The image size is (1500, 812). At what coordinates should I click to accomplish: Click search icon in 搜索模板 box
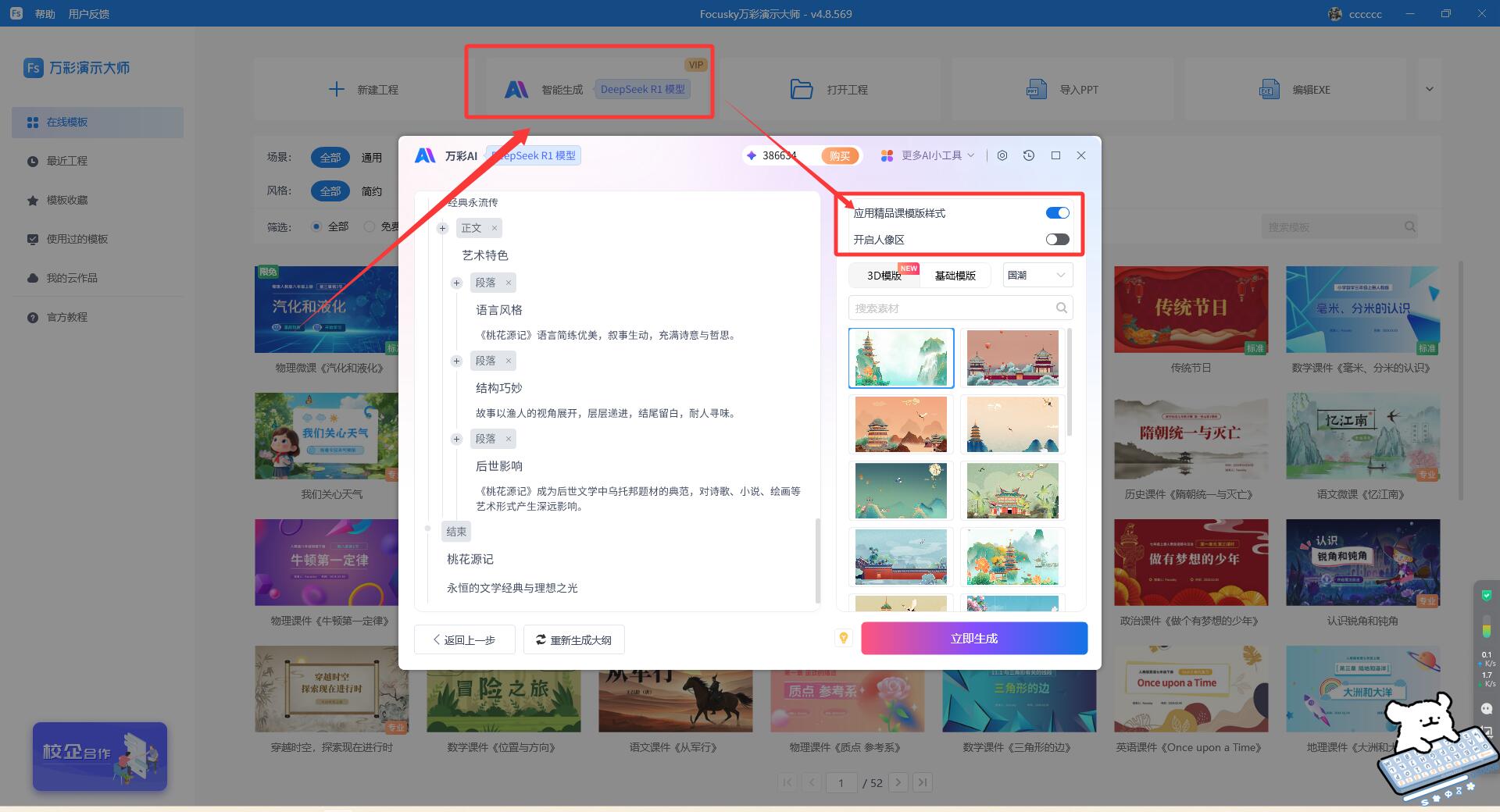point(1409,226)
